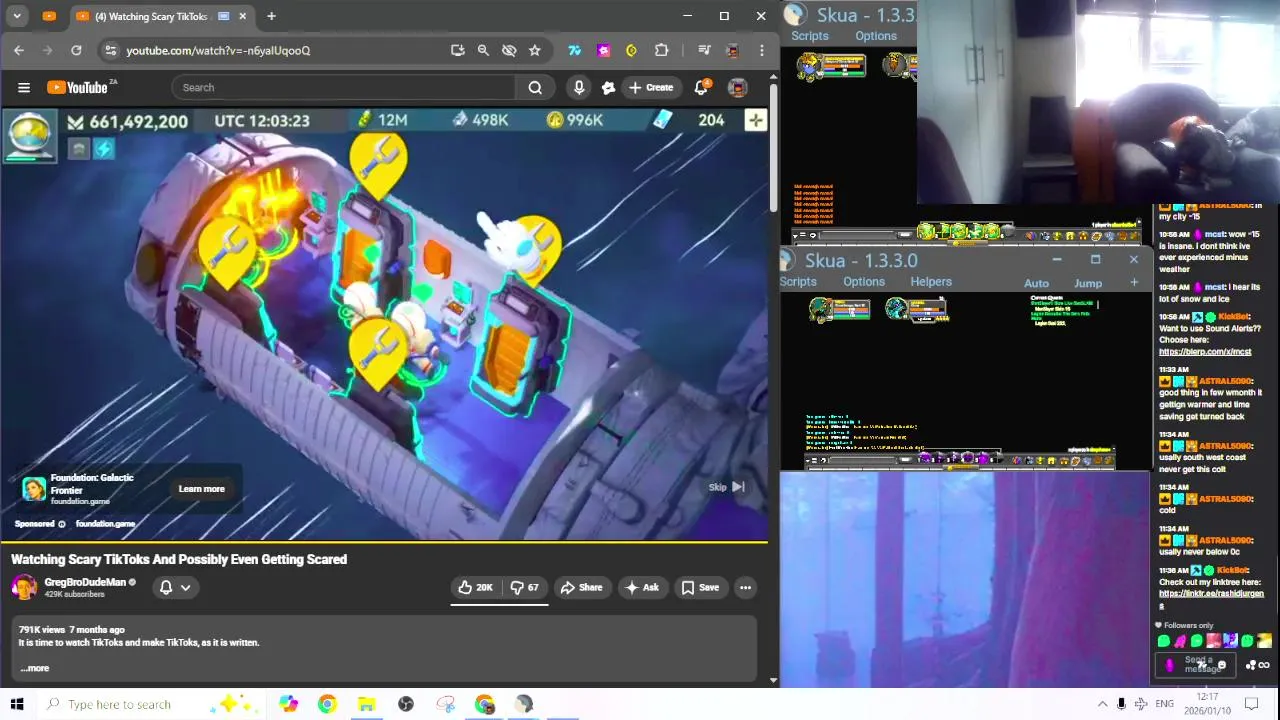1280x720 pixels.
Task: Open site information icon beside URL
Action: (x=110, y=50)
